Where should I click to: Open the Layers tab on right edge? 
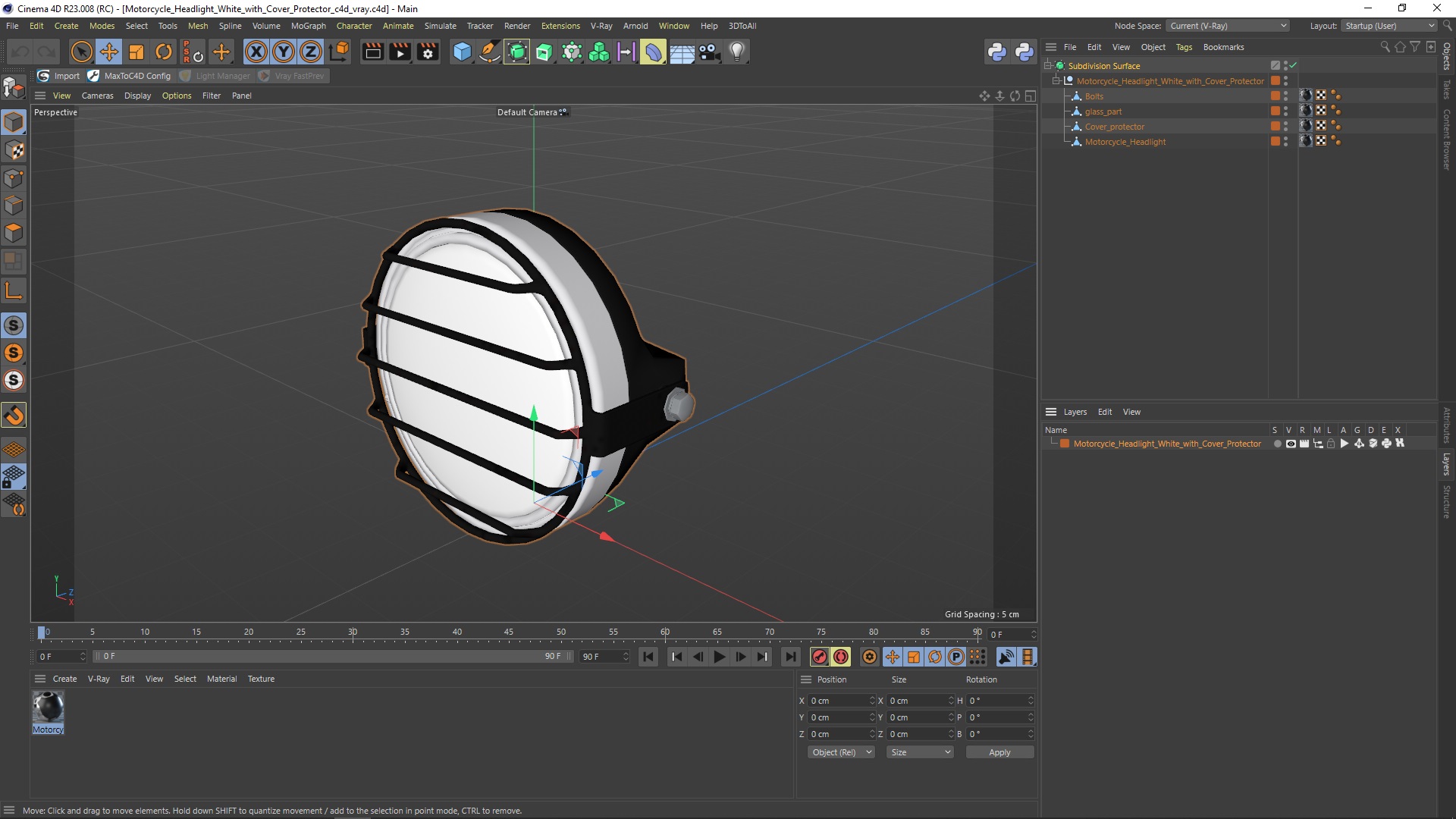point(1447,464)
